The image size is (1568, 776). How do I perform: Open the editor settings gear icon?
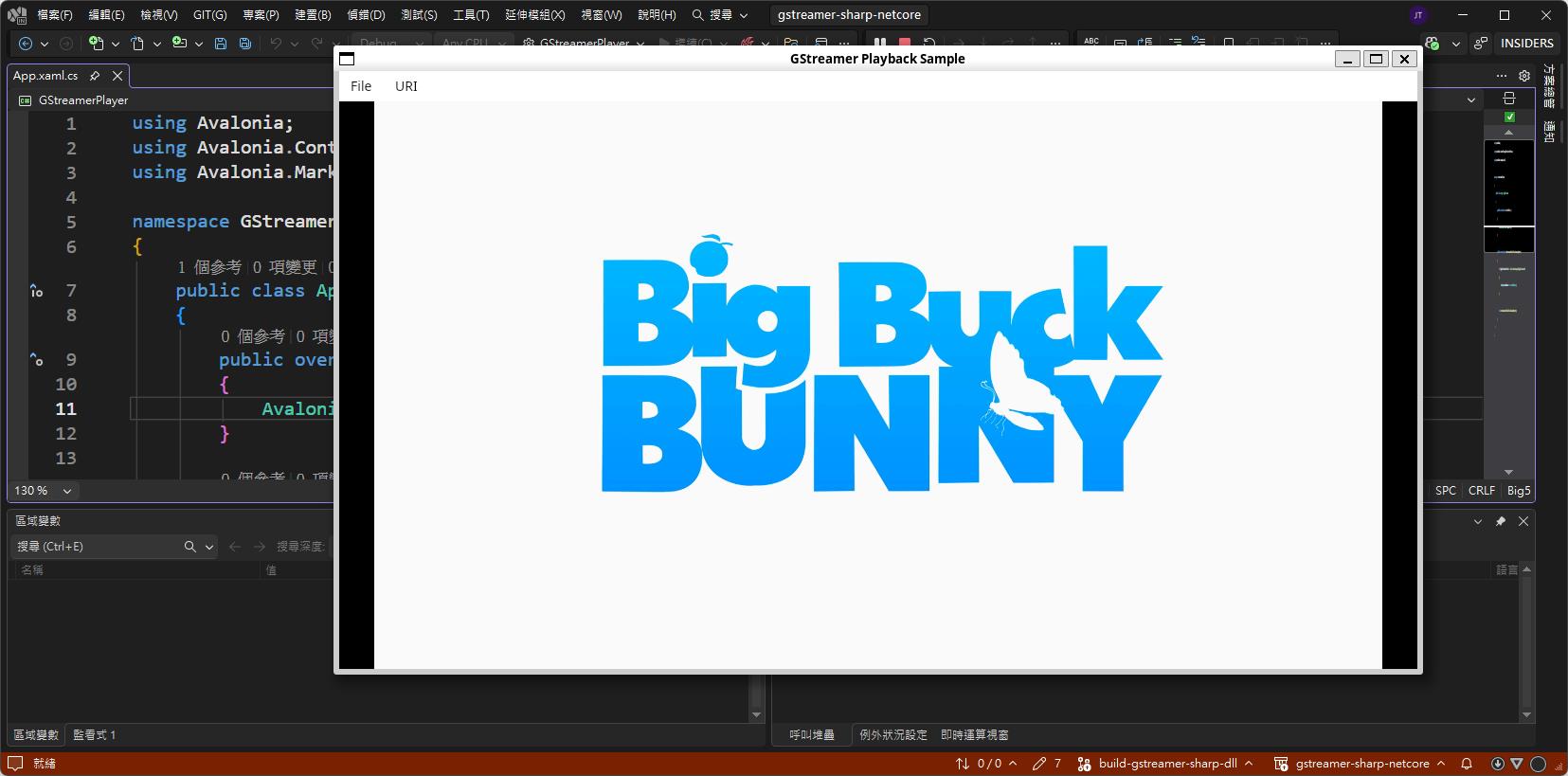(1524, 76)
